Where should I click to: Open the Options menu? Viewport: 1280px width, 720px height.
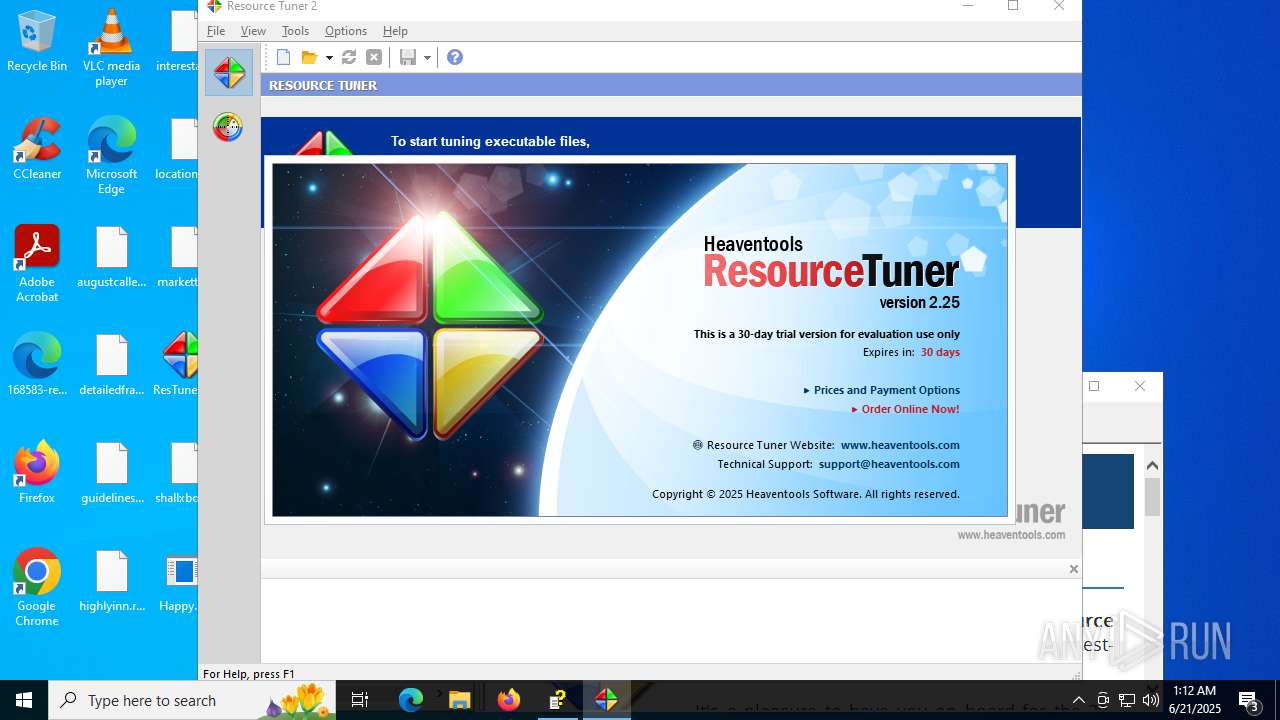pyautogui.click(x=346, y=31)
